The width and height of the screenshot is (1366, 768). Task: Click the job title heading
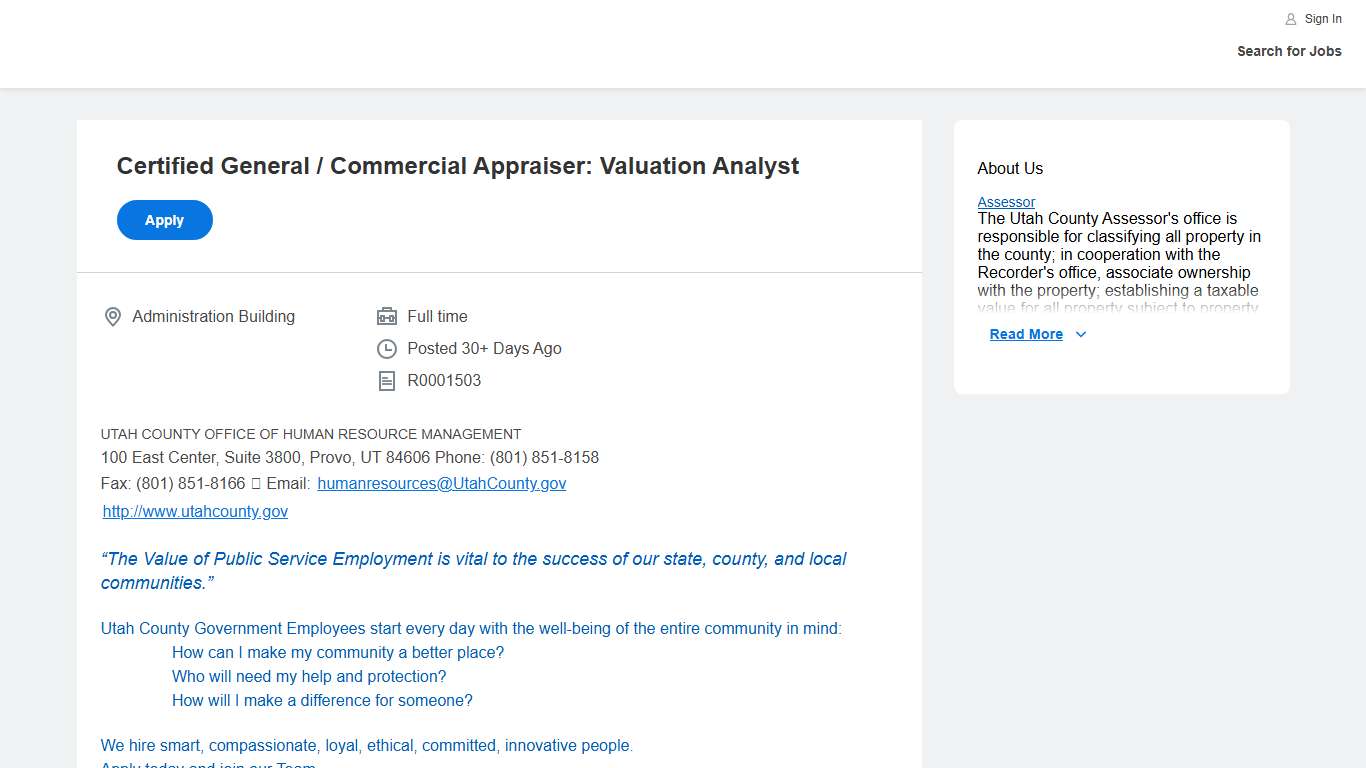pyautogui.click(x=457, y=166)
